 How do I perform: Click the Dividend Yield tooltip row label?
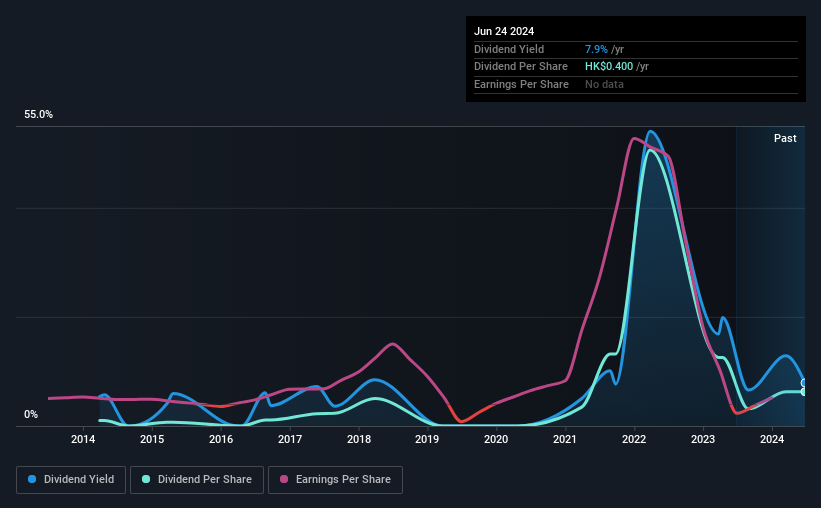click(x=509, y=49)
